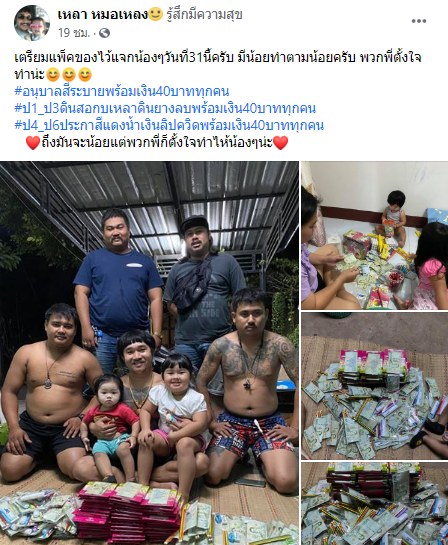Click the red heart ending the last line

(x=280, y=143)
